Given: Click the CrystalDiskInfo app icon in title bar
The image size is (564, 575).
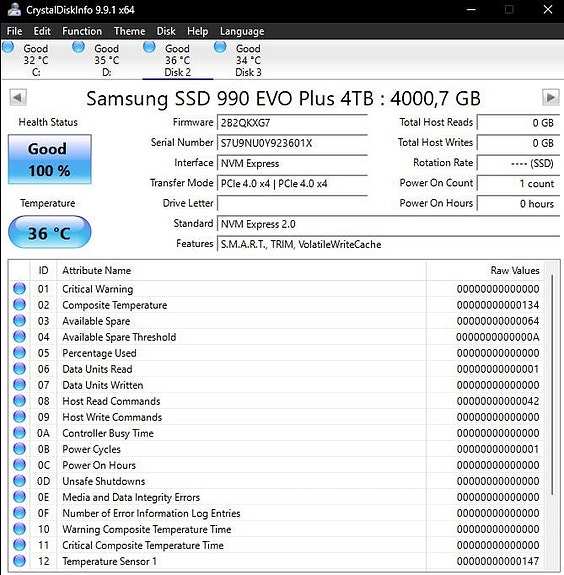Looking at the screenshot, I should 14,10.
